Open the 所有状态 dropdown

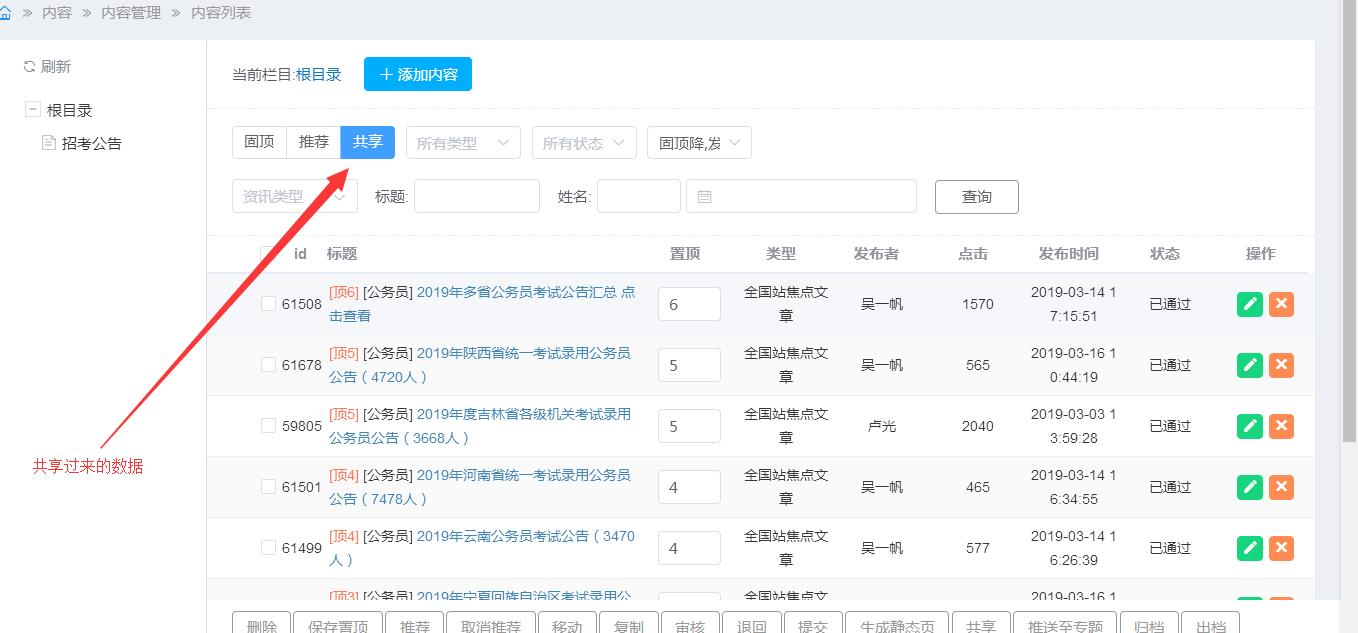tap(584, 143)
